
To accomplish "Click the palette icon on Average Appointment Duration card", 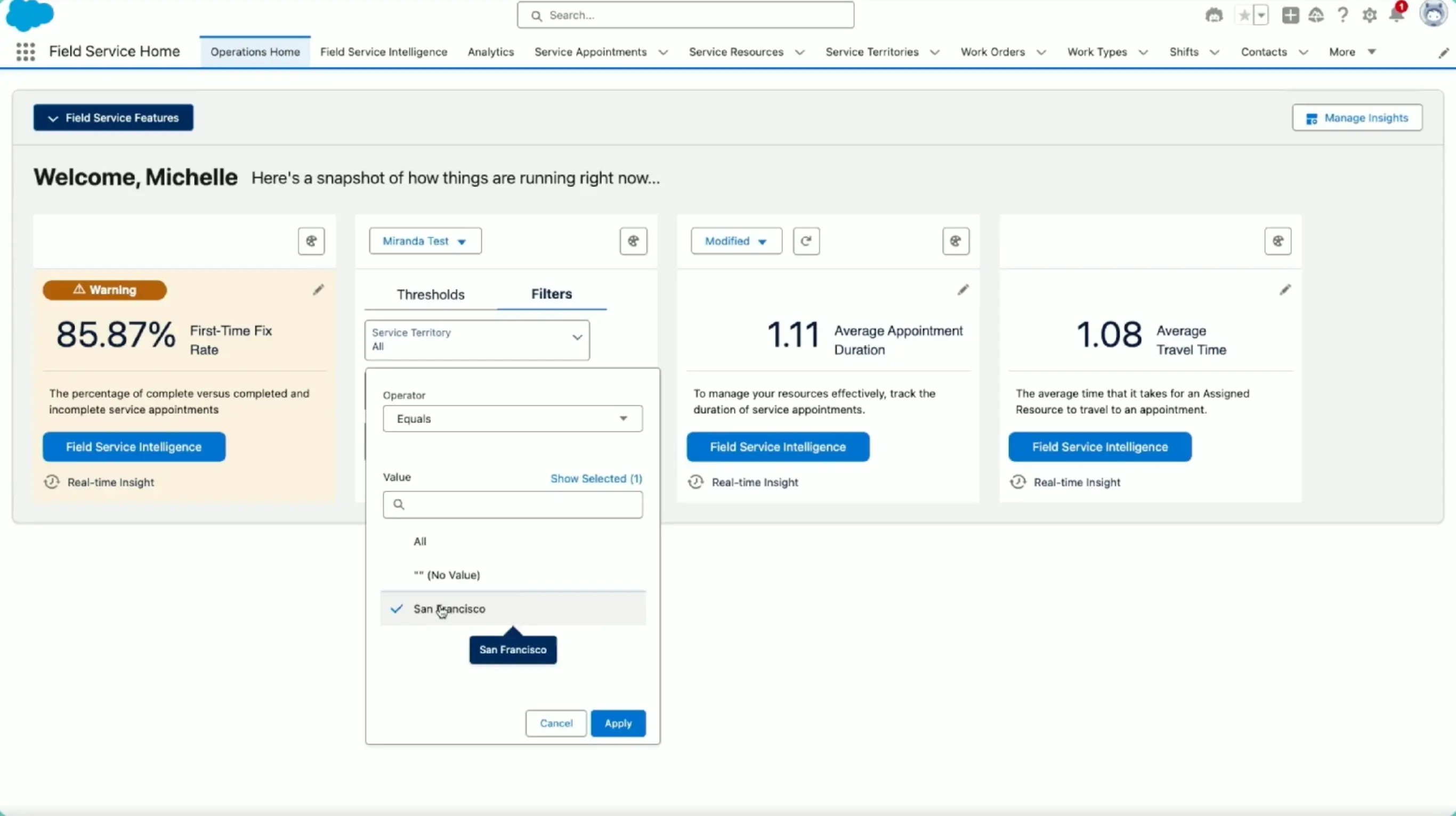I will 956,241.
